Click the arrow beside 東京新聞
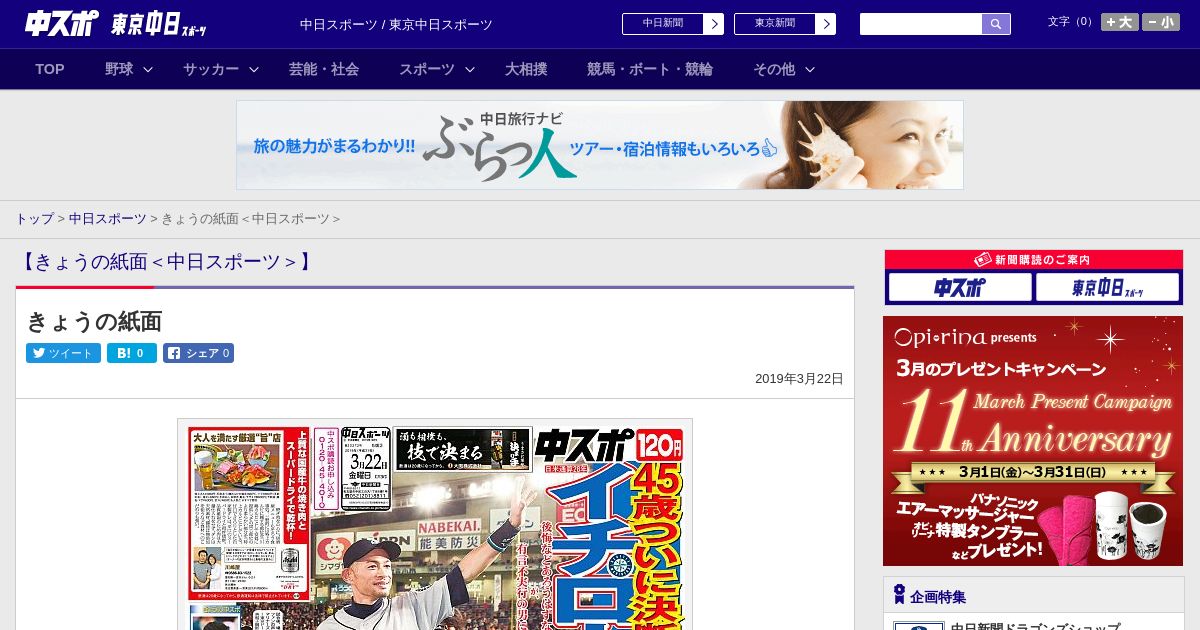Screen dimensions: 1200x630 [x=825, y=24]
